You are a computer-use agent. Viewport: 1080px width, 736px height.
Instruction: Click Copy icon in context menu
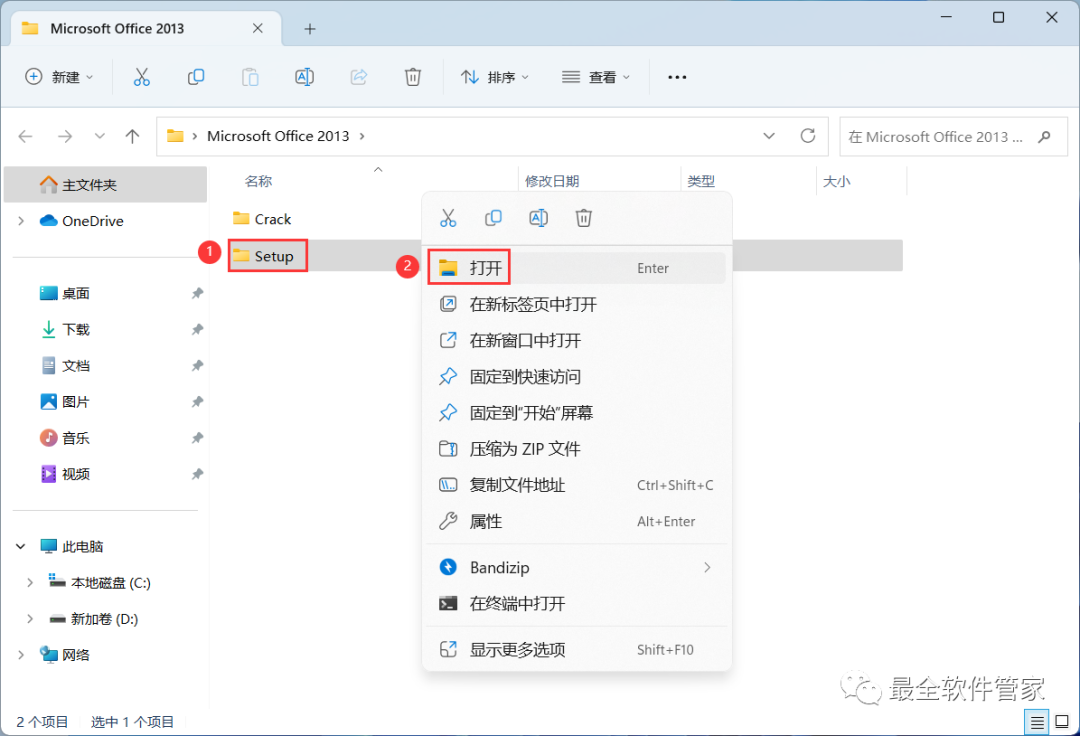click(x=493, y=218)
